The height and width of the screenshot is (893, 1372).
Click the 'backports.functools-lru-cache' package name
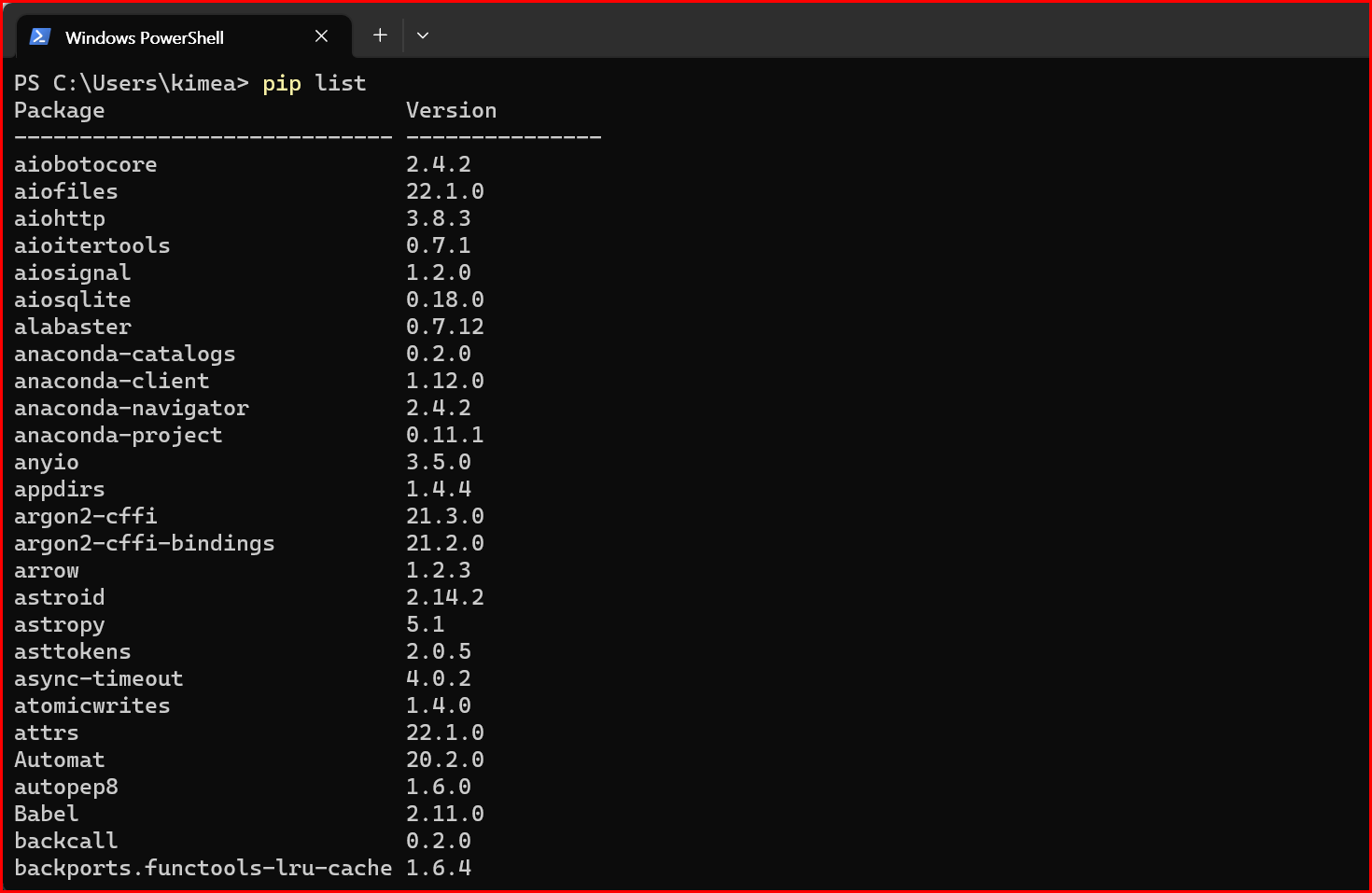point(203,869)
